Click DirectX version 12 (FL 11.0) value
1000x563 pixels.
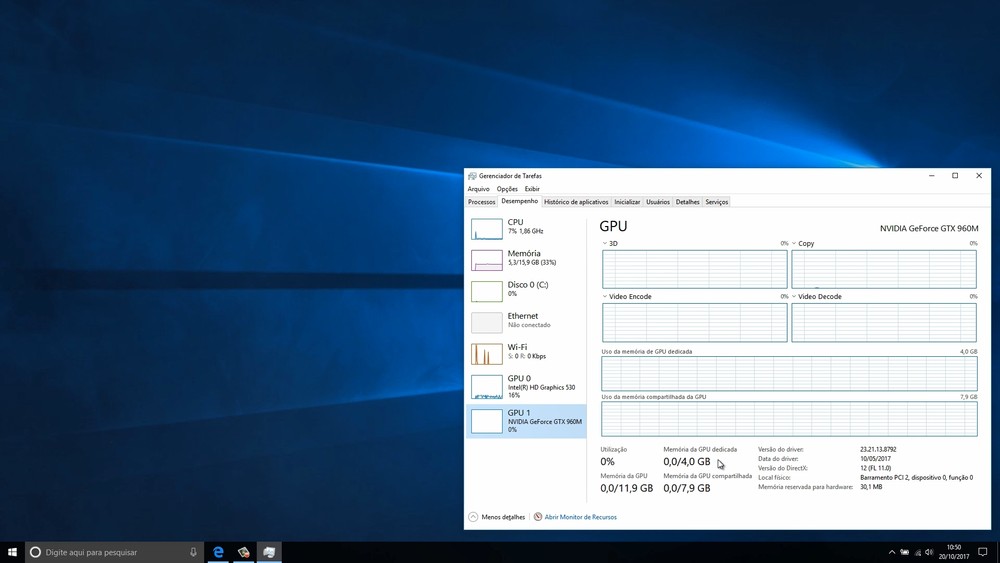pos(875,468)
